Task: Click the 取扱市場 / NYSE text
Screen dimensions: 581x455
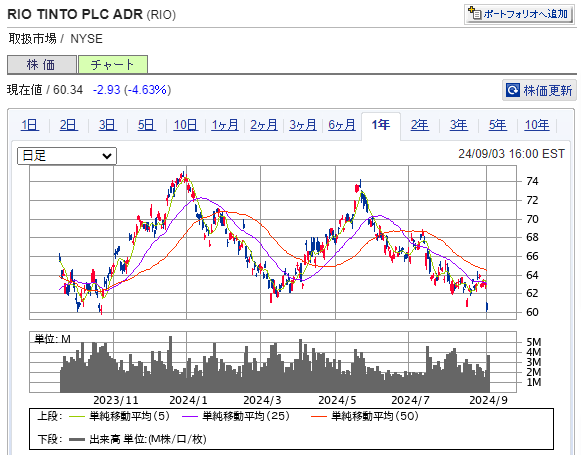Action: 56,39
